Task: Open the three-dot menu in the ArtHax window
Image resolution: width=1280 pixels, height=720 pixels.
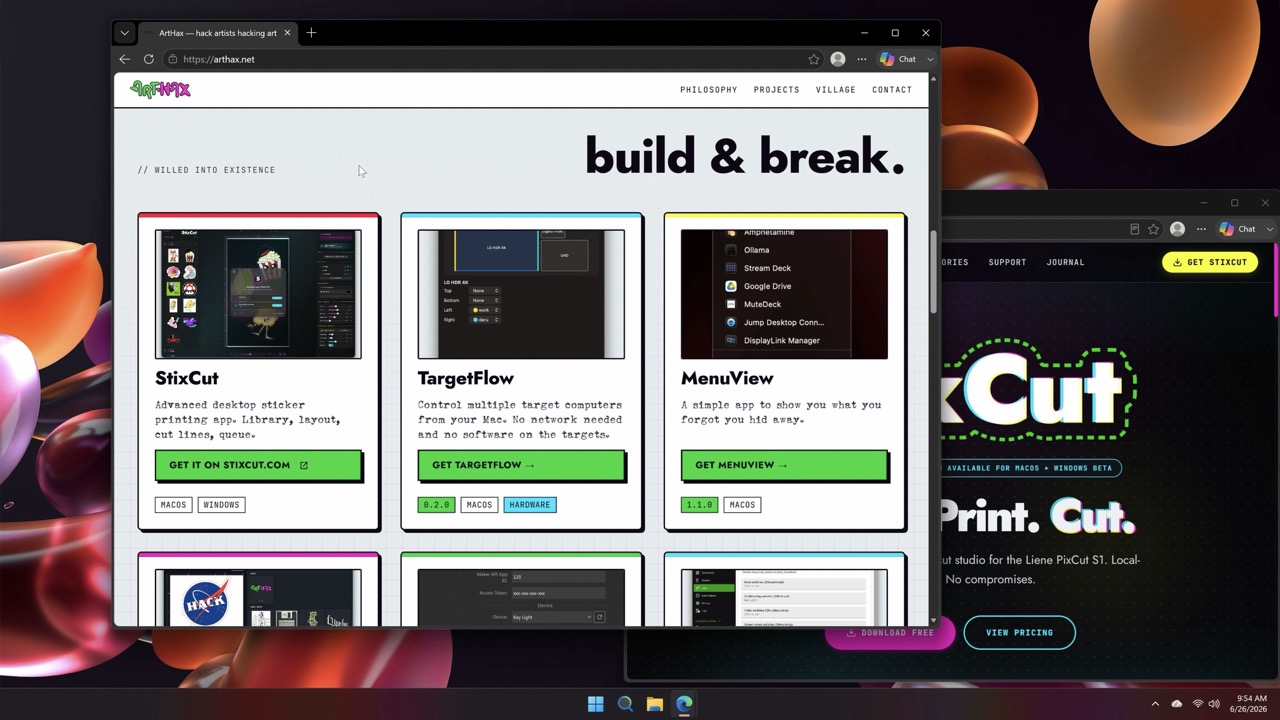Action: pyautogui.click(x=862, y=59)
